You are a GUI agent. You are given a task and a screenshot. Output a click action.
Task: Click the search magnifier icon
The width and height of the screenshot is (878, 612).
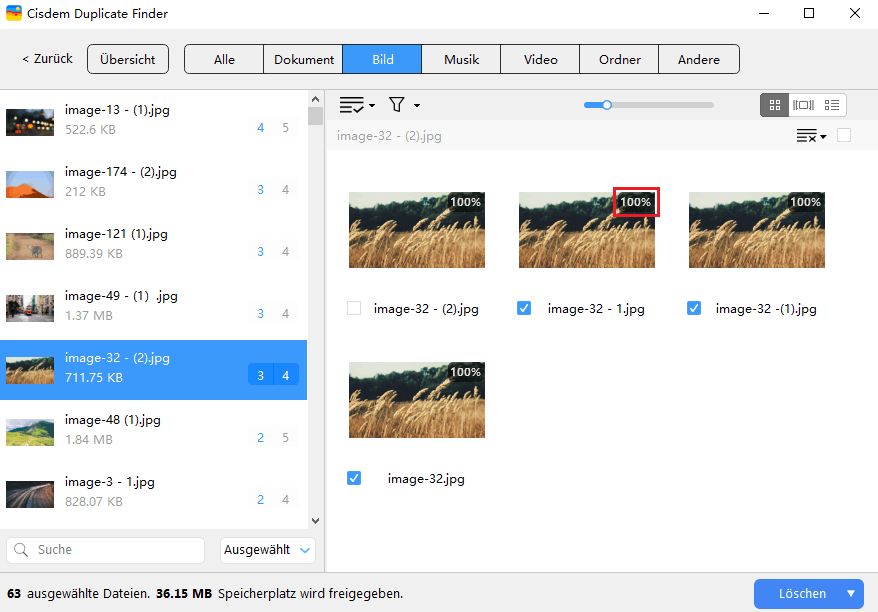21,550
